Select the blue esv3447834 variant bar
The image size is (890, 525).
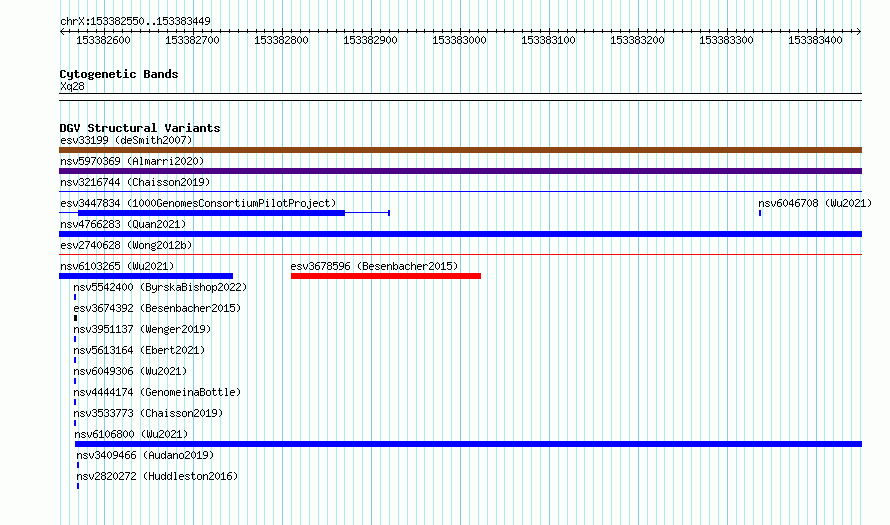(x=211, y=213)
